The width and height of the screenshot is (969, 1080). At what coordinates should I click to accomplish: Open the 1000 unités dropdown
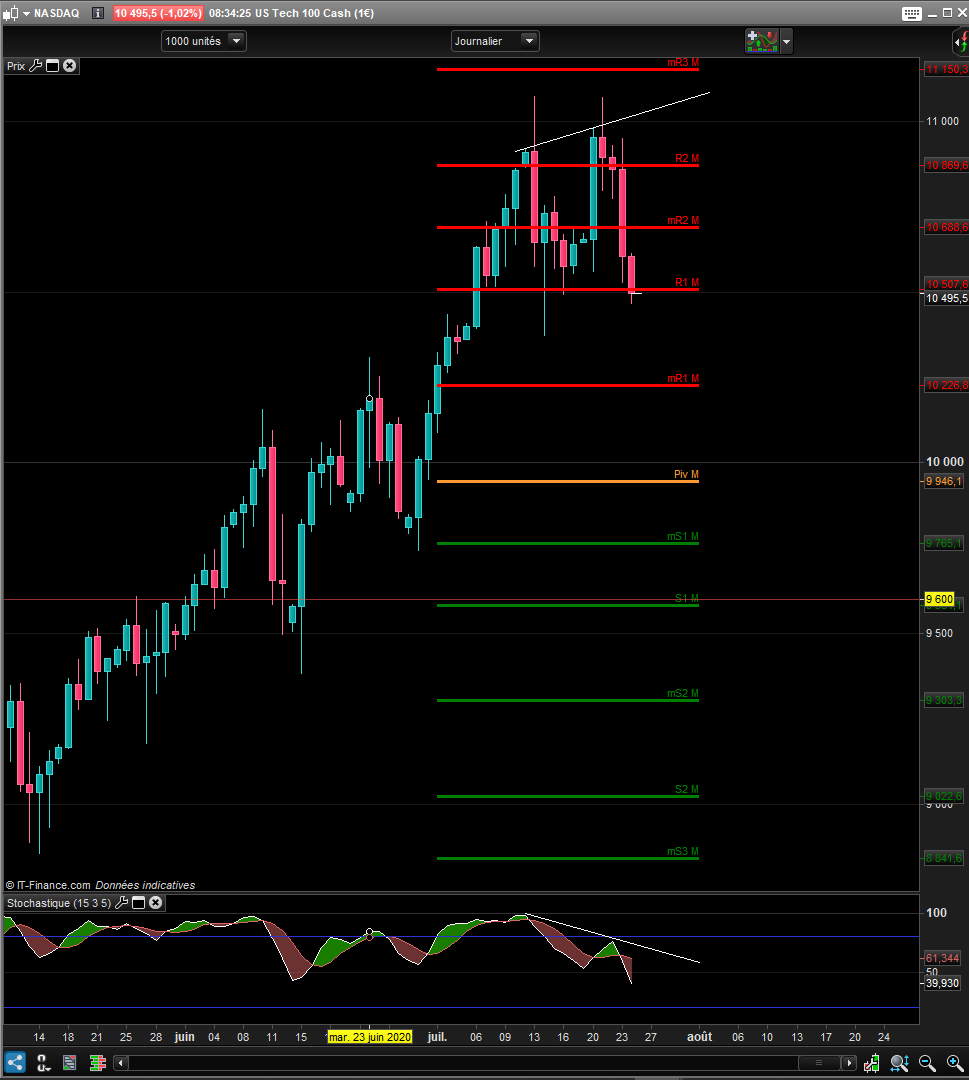204,41
